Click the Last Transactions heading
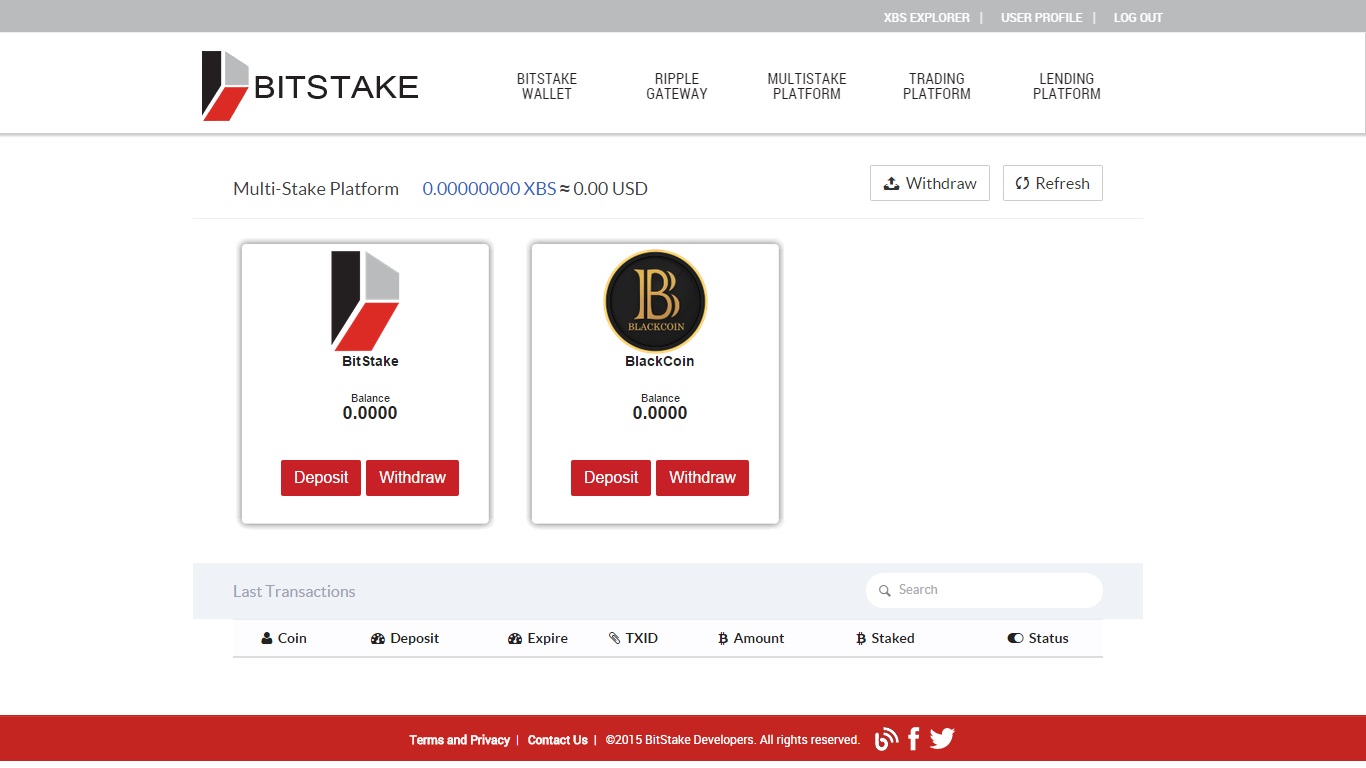 pos(294,591)
